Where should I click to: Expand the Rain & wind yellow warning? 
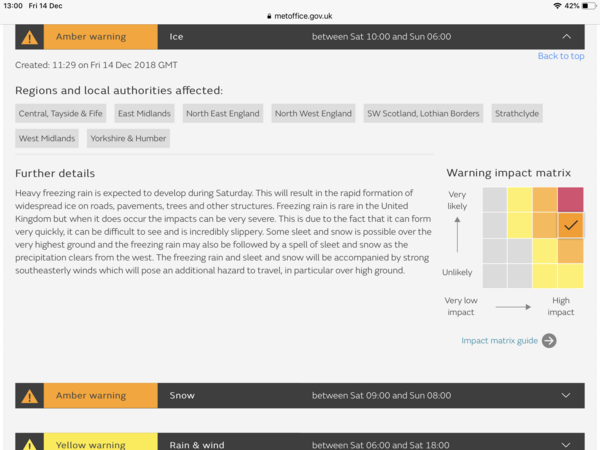click(x=566, y=445)
